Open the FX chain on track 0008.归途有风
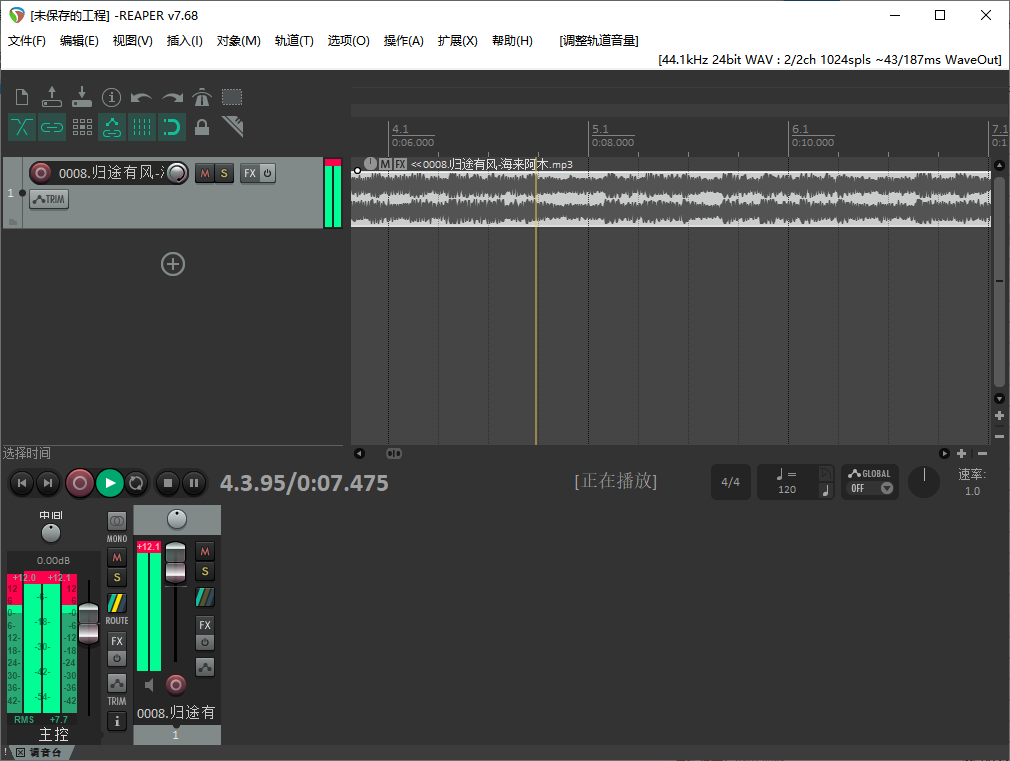1010x761 pixels. click(250, 172)
